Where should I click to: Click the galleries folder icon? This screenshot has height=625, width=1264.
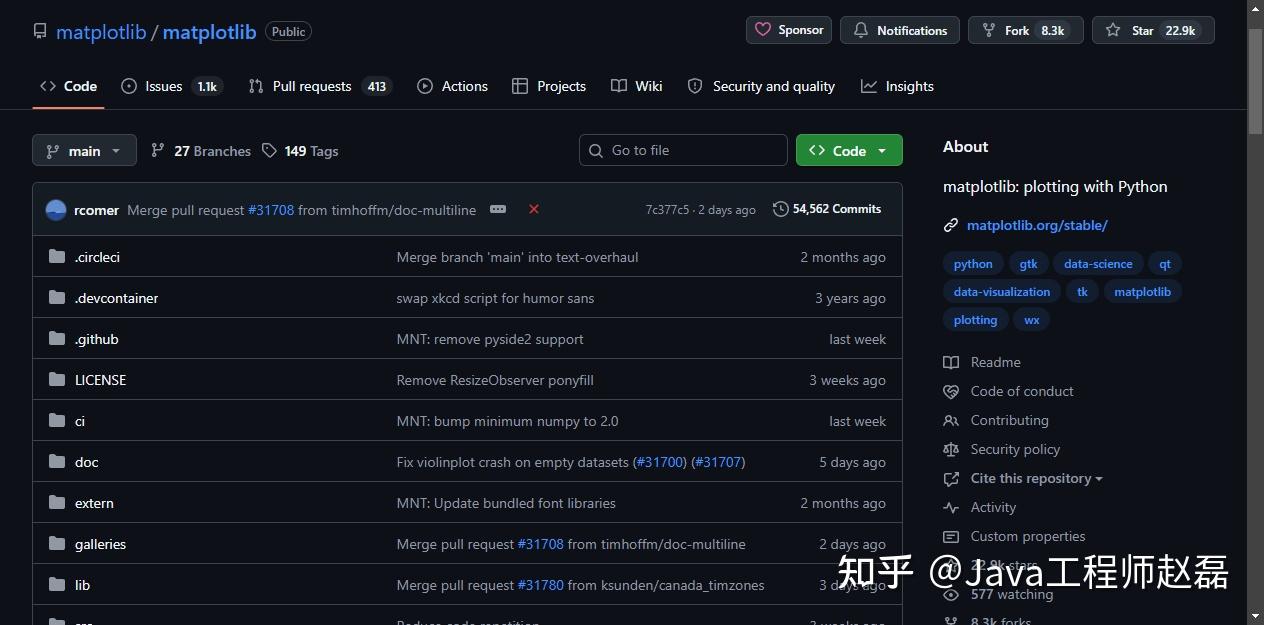click(57, 544)
